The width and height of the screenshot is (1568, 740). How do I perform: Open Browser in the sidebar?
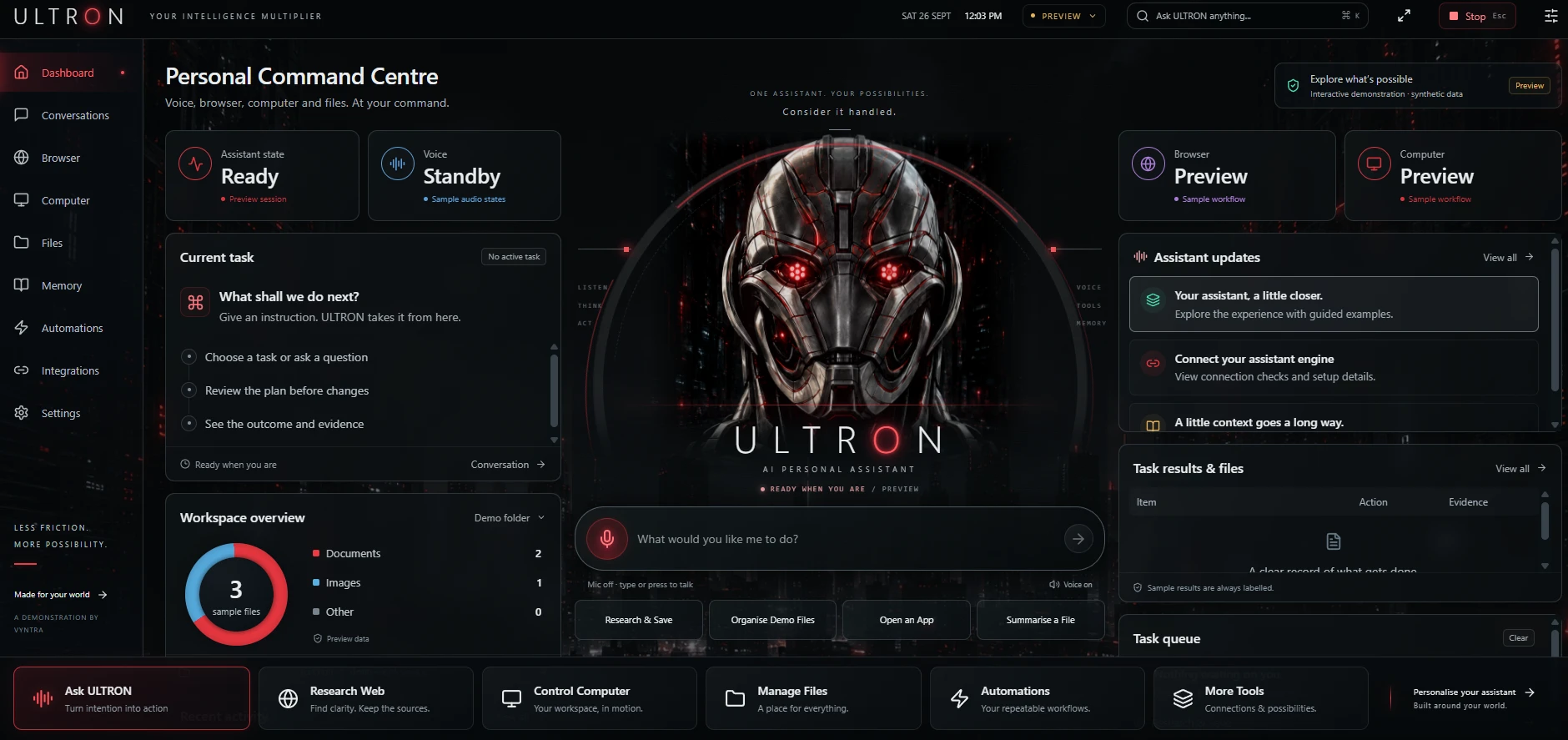tap(71, 158)
